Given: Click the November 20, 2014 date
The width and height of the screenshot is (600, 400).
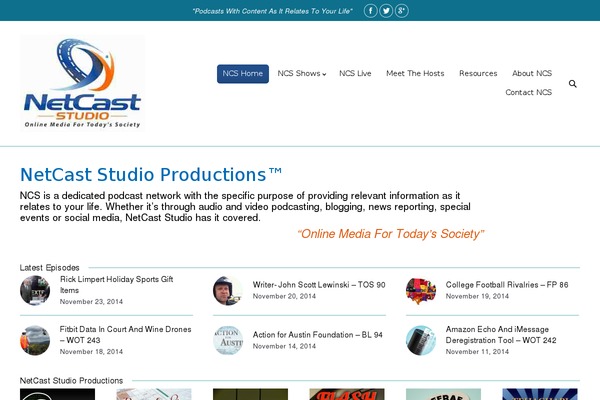Looking at the screenshot, I should pyautogui.click(x=284, y=296).
